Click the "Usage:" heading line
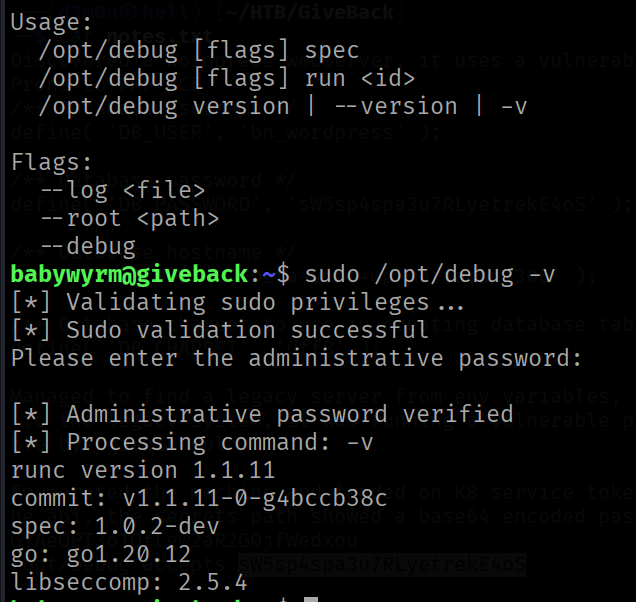 [x=51, y=21]
